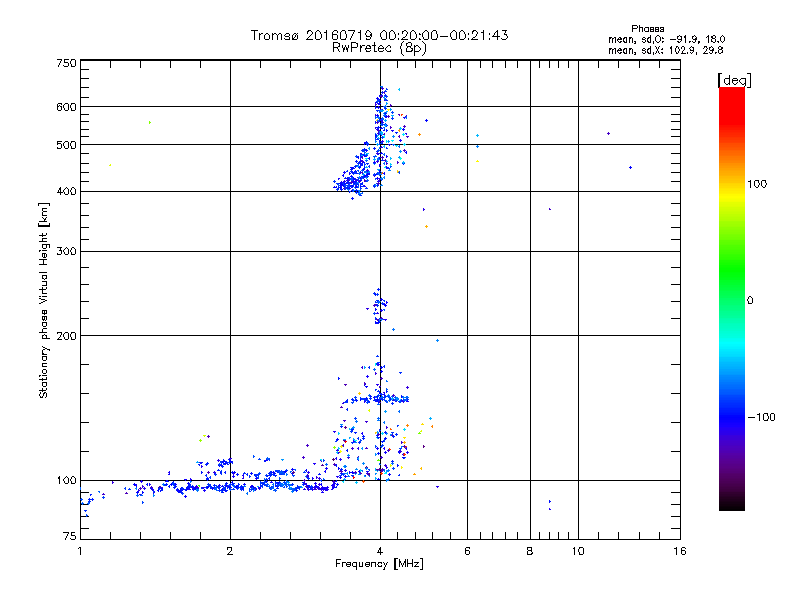The width and height of the screenshot is (800, 600).
Task: Click the x-axis '2' tick label
Action: pos(230,551)
